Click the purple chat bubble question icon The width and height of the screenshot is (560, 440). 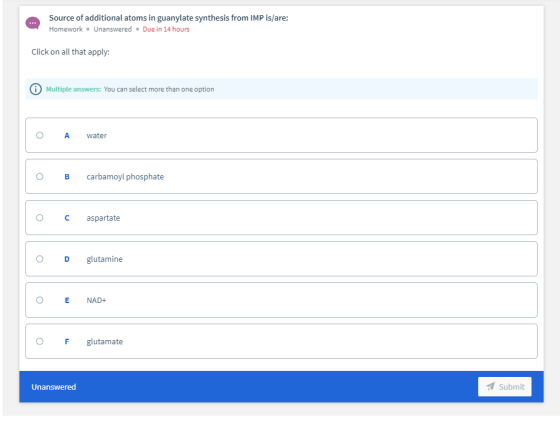click(x=32, y=23)
